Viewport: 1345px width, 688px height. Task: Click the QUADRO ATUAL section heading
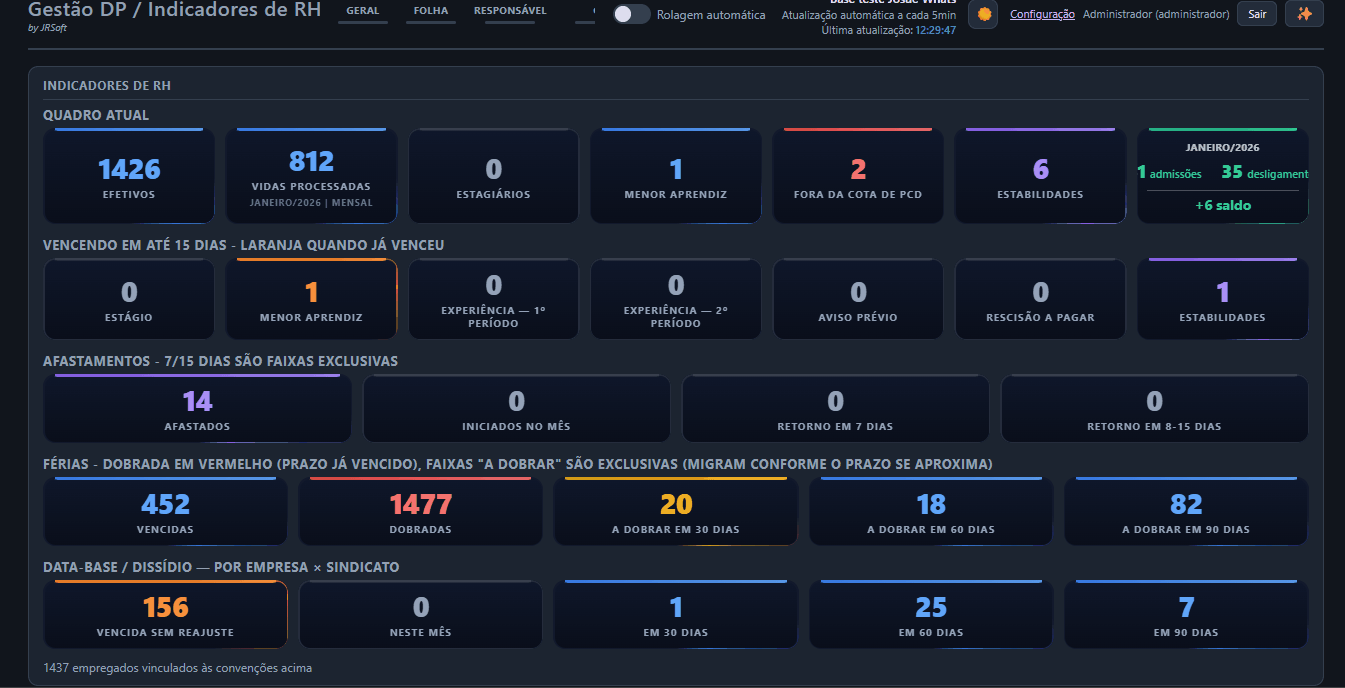coord(96,115)
